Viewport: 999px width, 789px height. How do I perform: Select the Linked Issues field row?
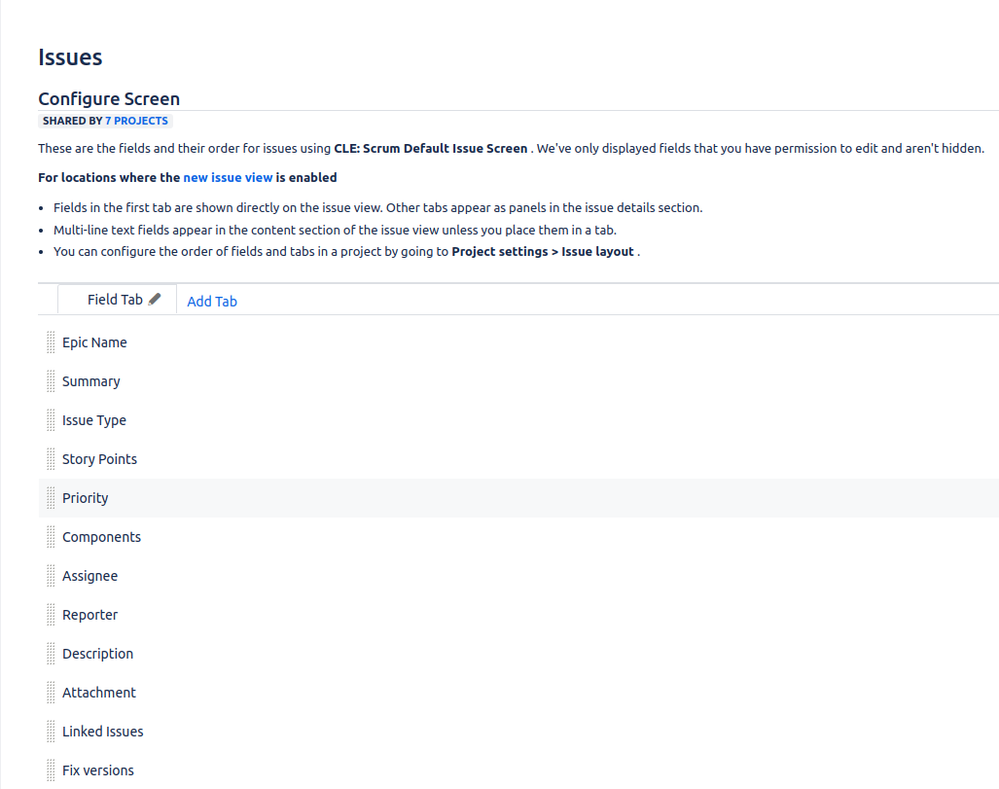[x=103, y=731]
